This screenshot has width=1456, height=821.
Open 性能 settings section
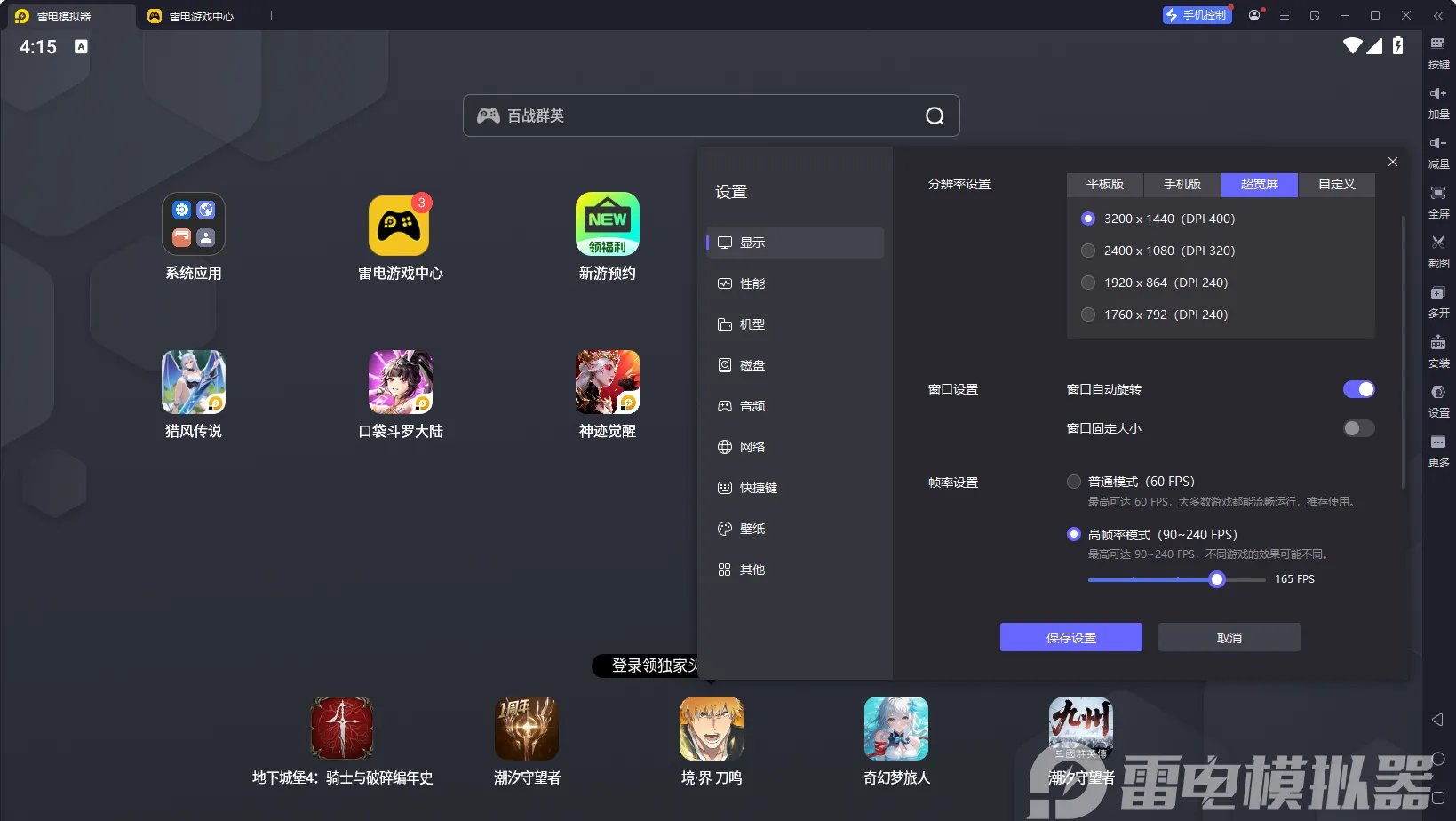(x=795, y=283)
